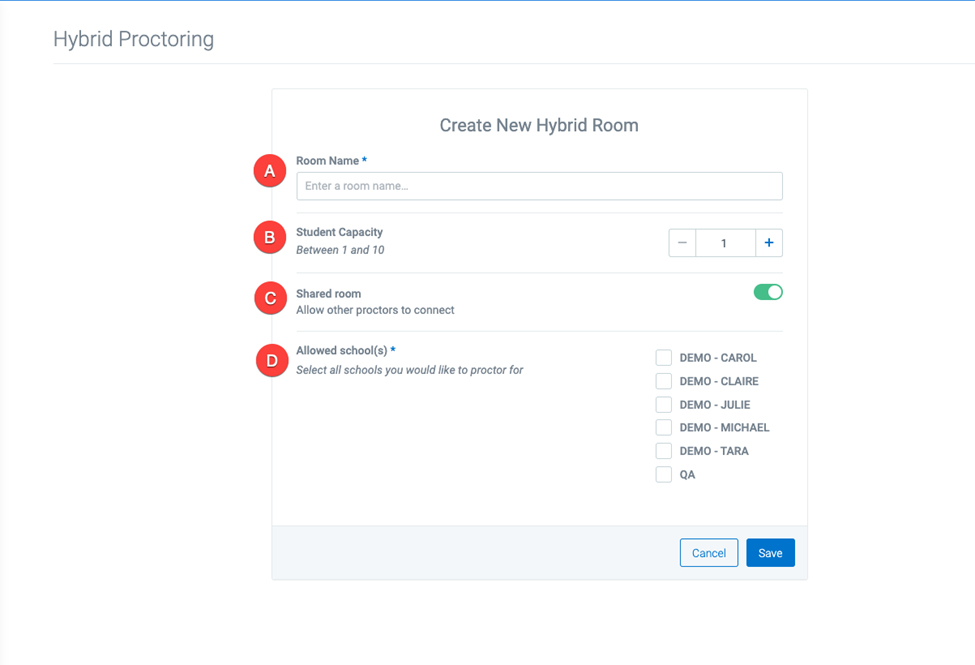Save the new hybrid room
The width and height of the screenshot is (975, 665).
point(770,552)
